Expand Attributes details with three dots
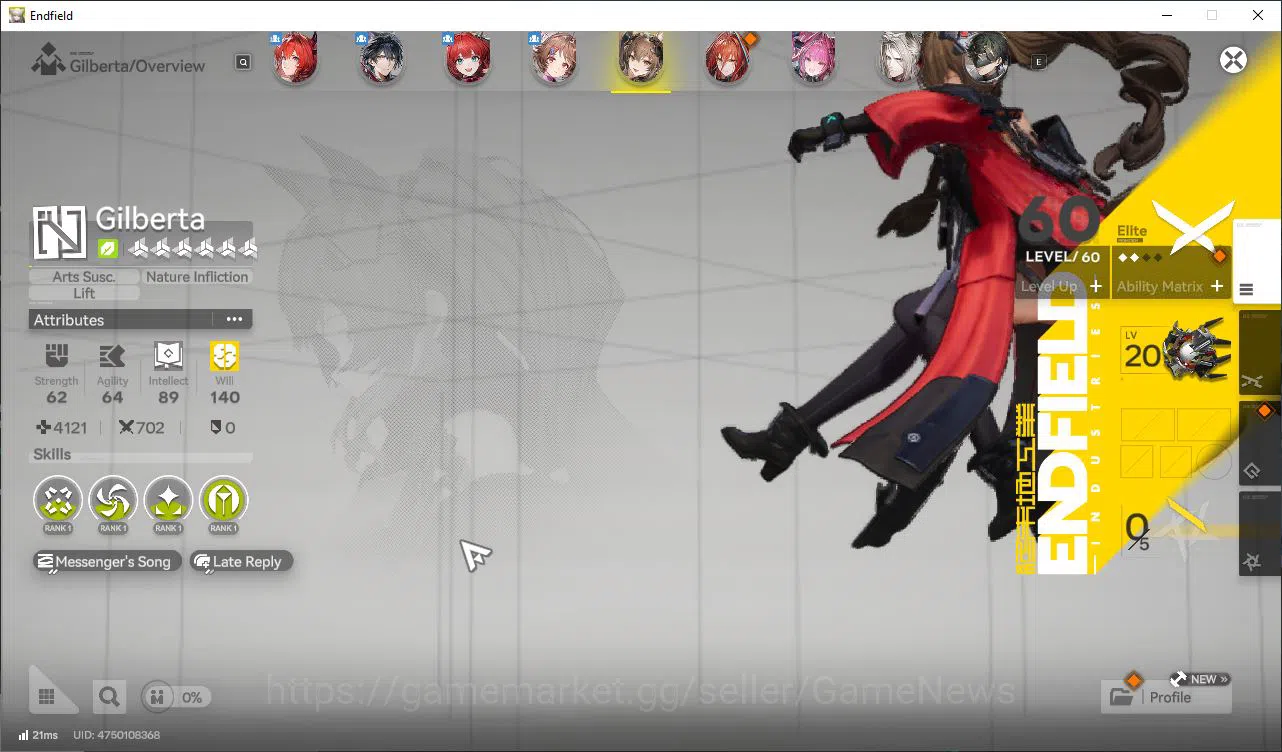This screenshot has width=1282, height=752. 234,320
